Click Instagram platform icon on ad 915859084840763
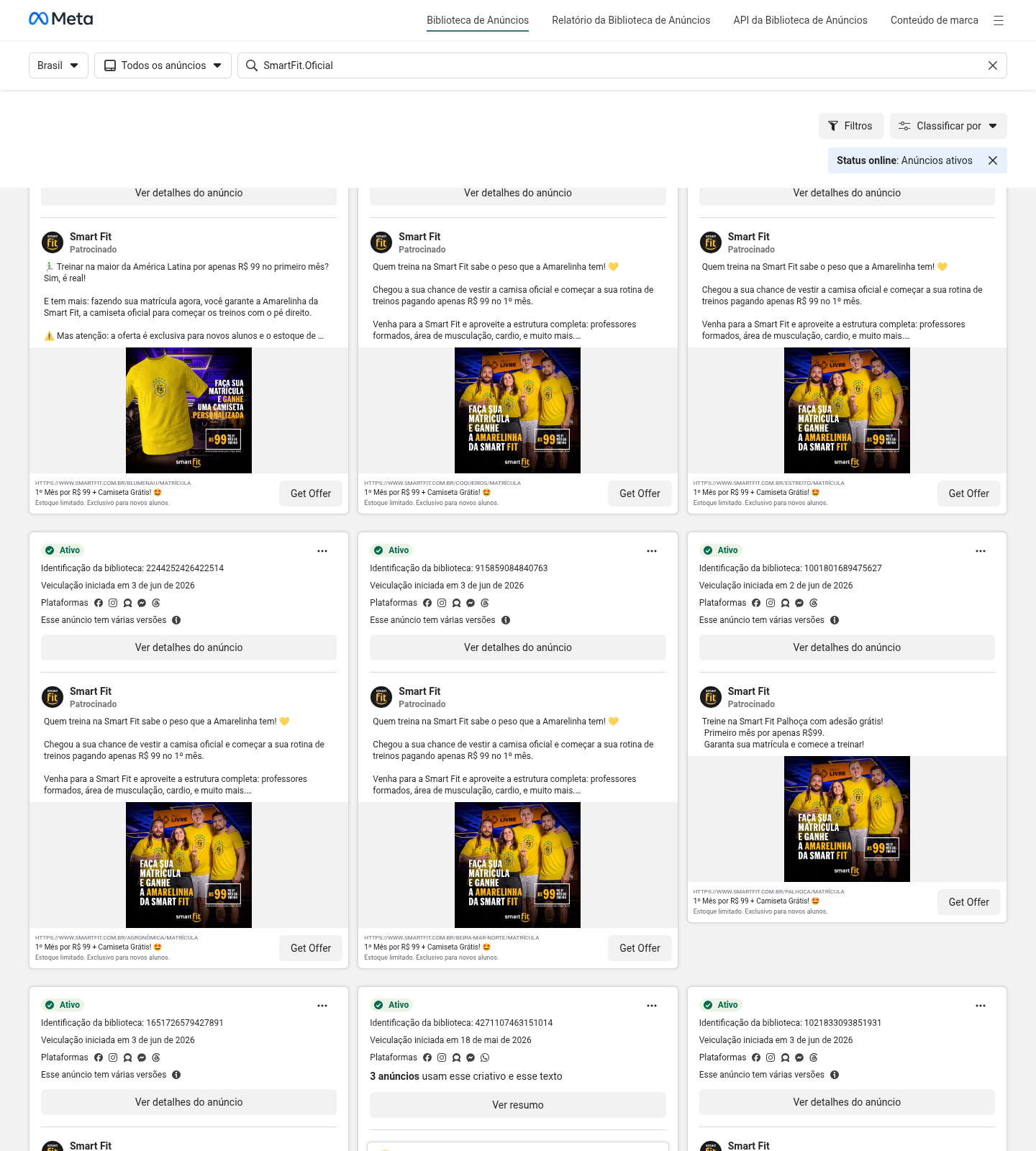The image size is (1036, 1151). (442, 603)
